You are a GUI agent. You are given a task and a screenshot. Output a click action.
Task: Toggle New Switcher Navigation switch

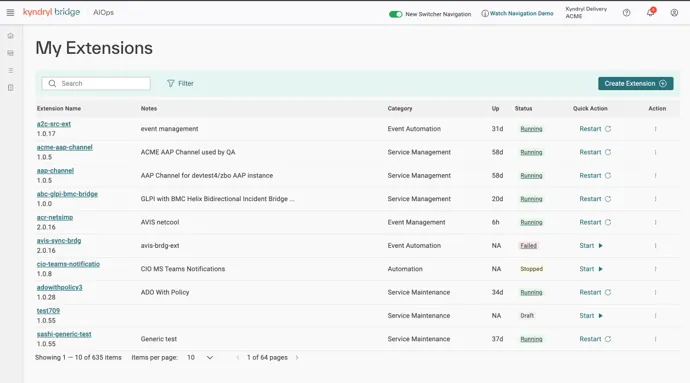[396, 14]
